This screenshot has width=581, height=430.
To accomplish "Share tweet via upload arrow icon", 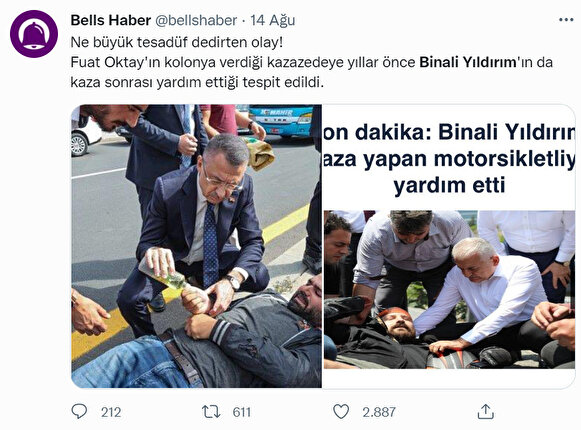I will [x=485, y=411].
